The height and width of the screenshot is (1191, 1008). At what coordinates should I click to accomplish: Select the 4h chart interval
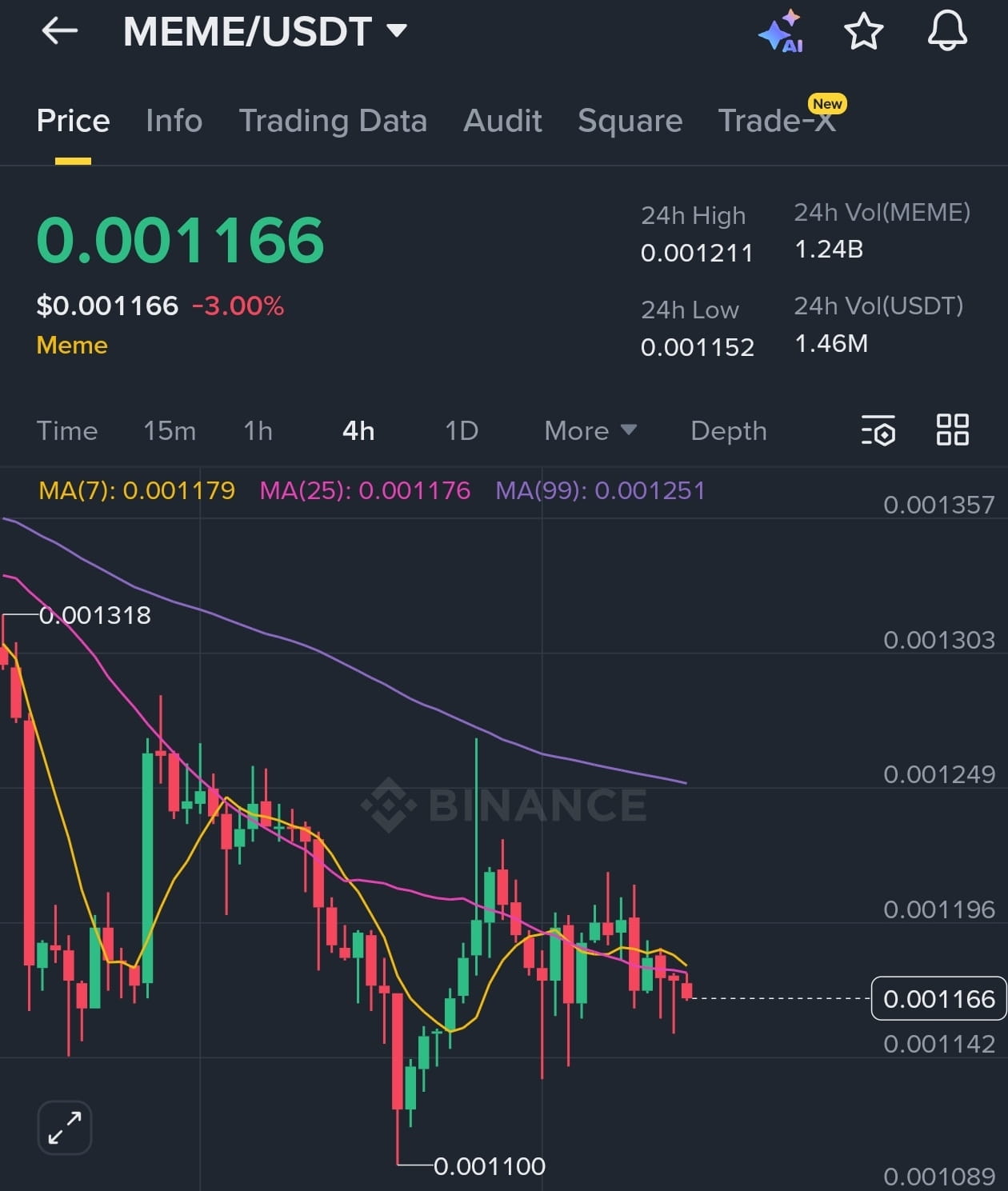pos(358,431)
